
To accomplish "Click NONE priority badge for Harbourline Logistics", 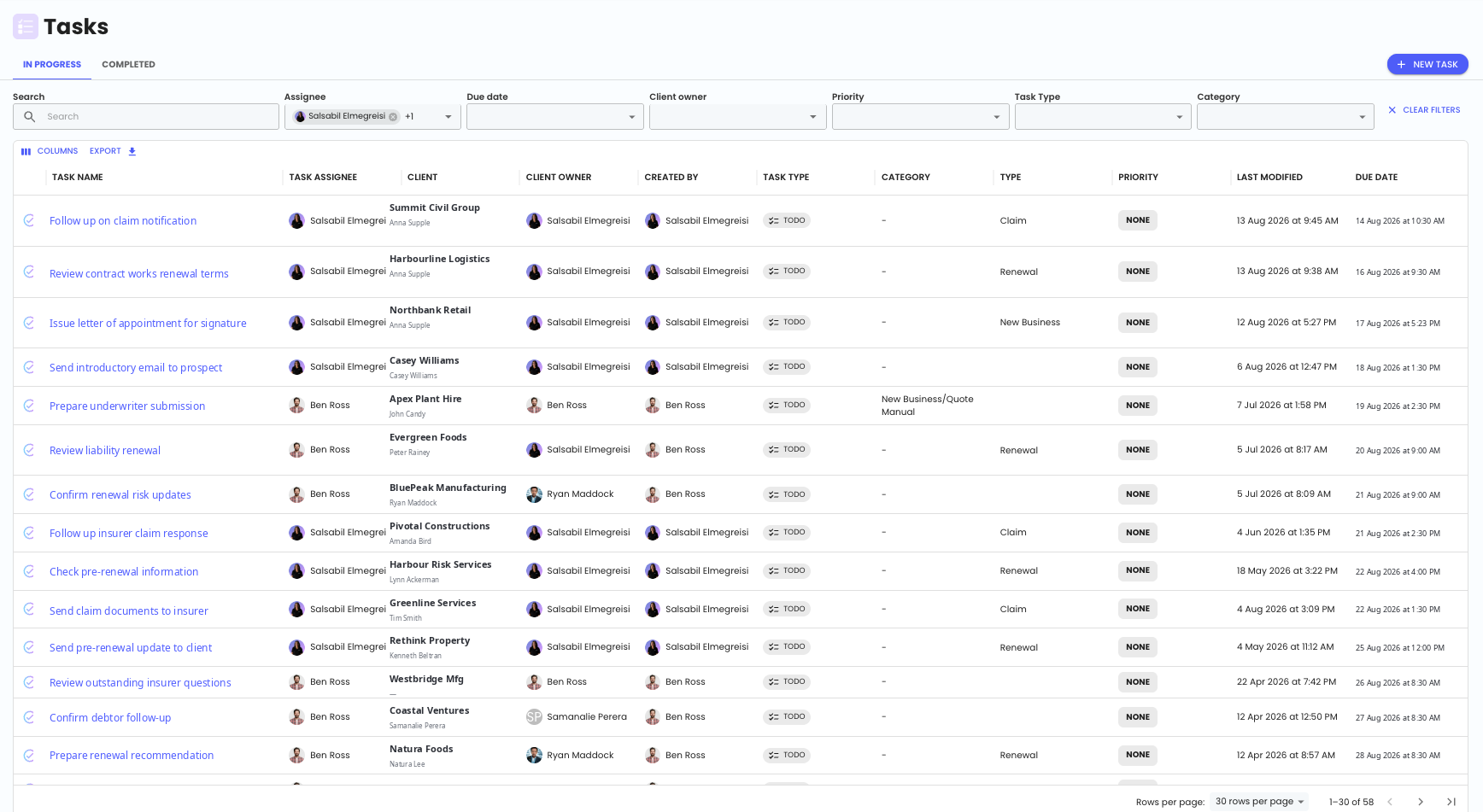I will pyautogui.click(x=1138, y=272).
